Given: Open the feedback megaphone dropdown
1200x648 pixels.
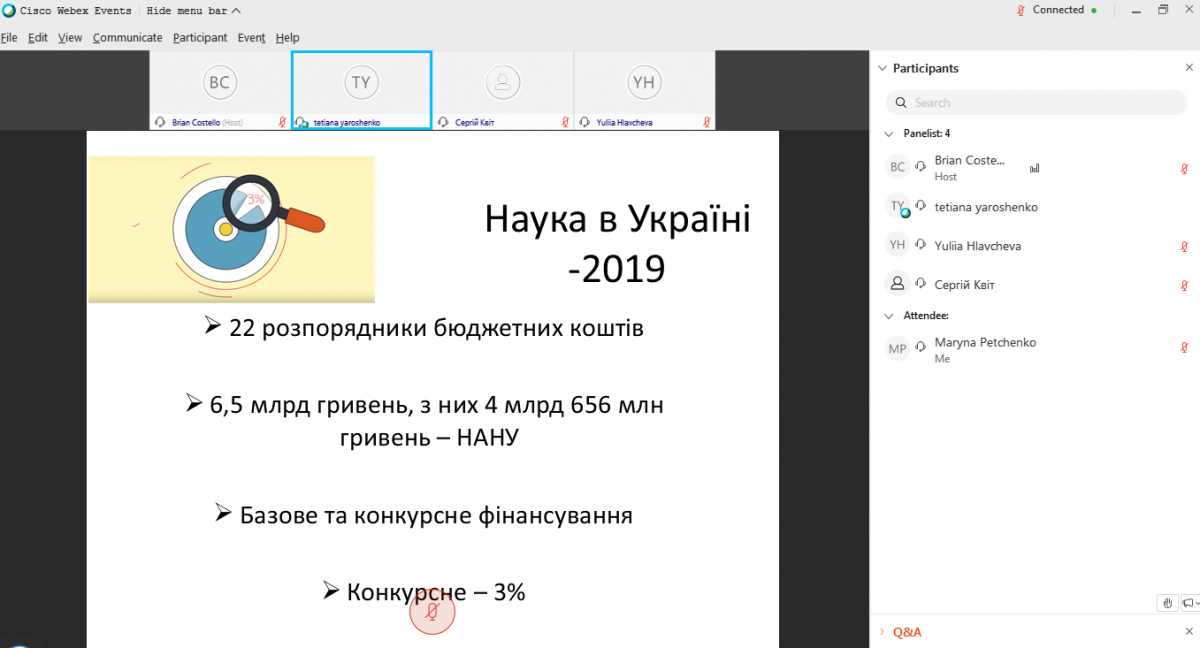Looking at the screenshot, I should (x=1189, y=602).
